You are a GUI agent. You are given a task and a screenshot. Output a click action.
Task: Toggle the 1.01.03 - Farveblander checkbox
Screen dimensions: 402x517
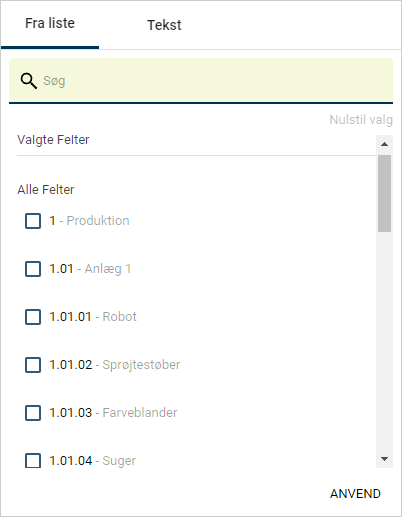pos(33,413)
